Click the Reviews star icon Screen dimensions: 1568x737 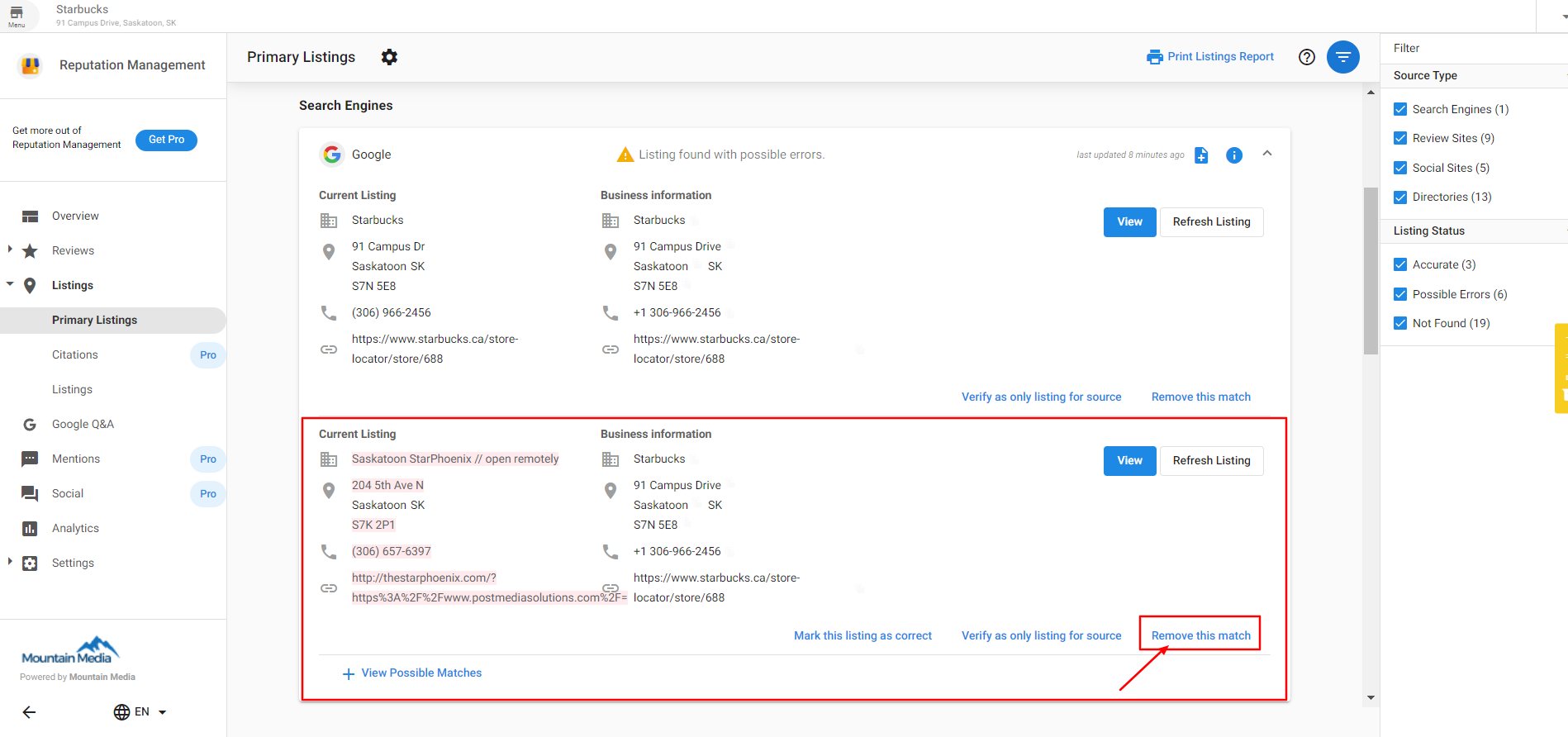click(x=31, y=251)
